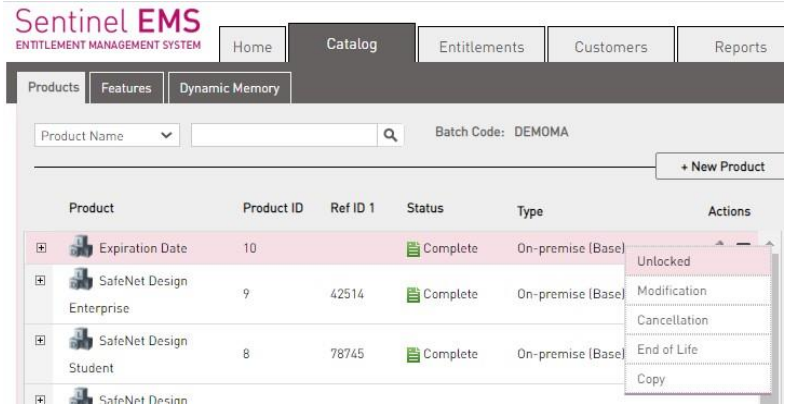Image resolution: width=789 pixels, height=407 pixels.
Task: Switch to the Entitlements tab
Action: point(484,47)
